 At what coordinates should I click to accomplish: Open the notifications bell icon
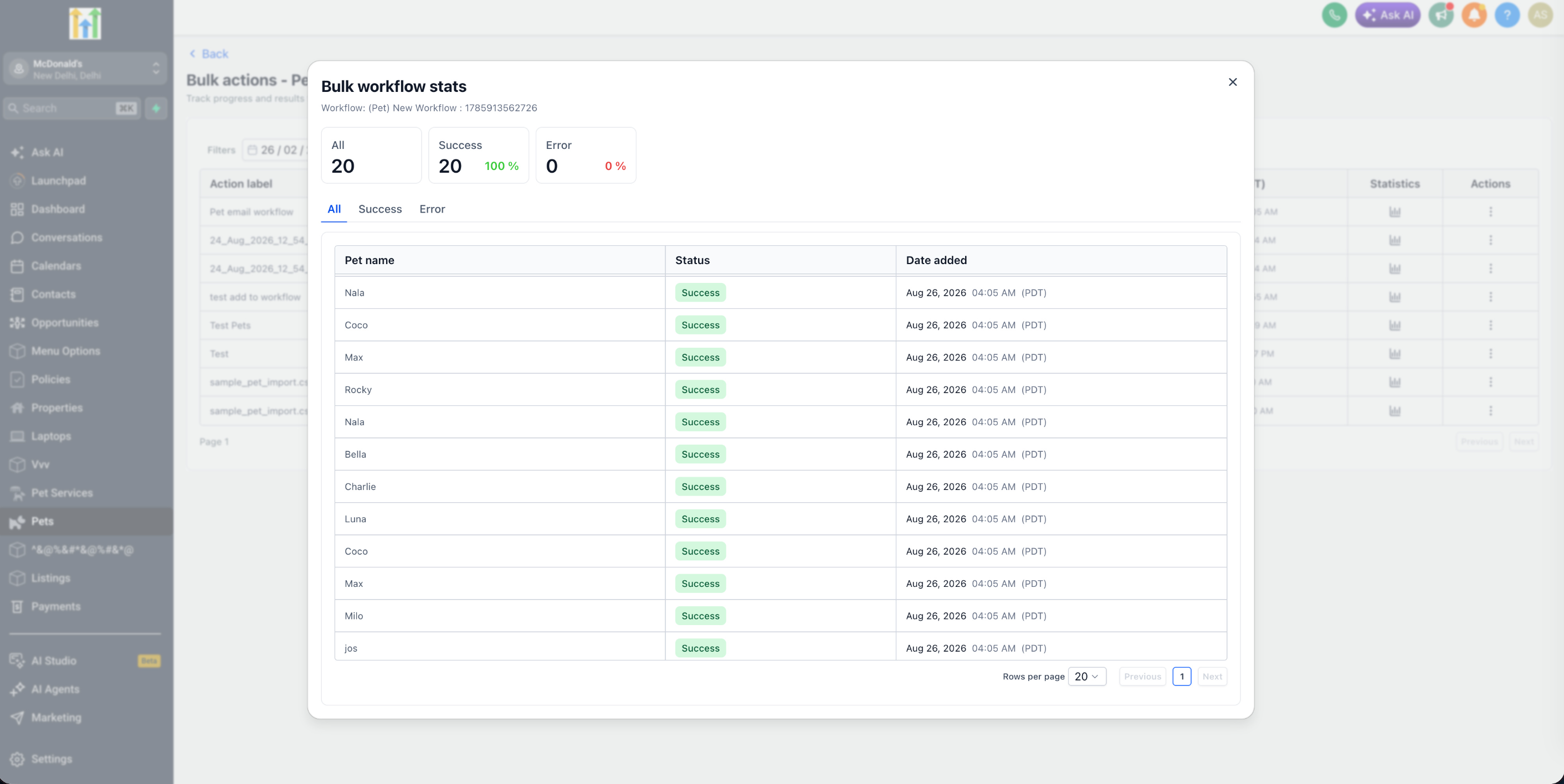click(1474, 15)
